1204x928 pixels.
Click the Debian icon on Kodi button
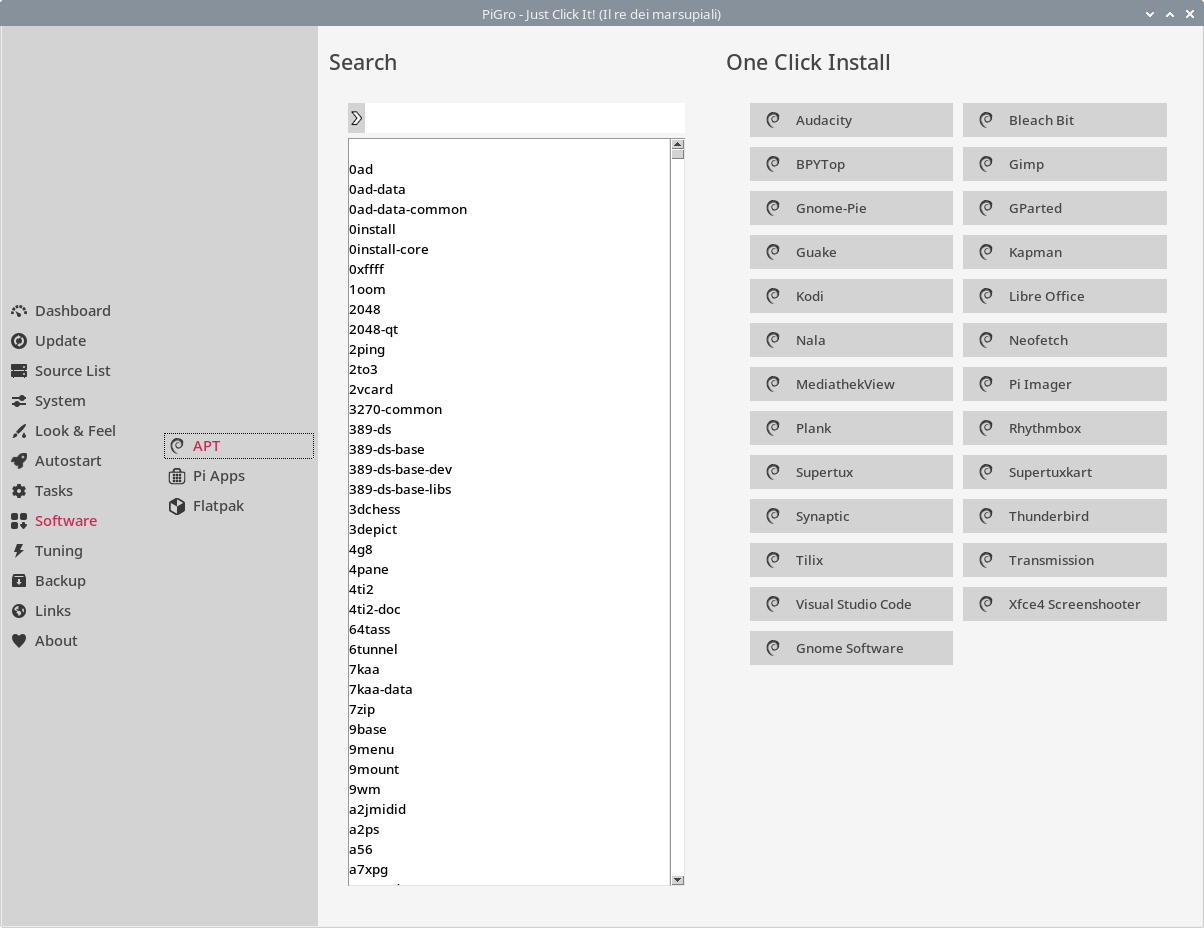coord(773,296)
